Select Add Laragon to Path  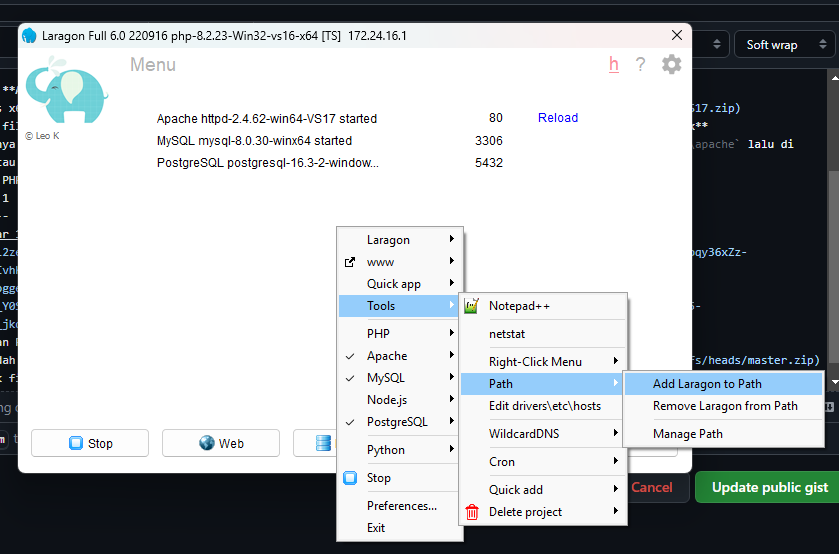pyautogui.click(x=723, y=384)
